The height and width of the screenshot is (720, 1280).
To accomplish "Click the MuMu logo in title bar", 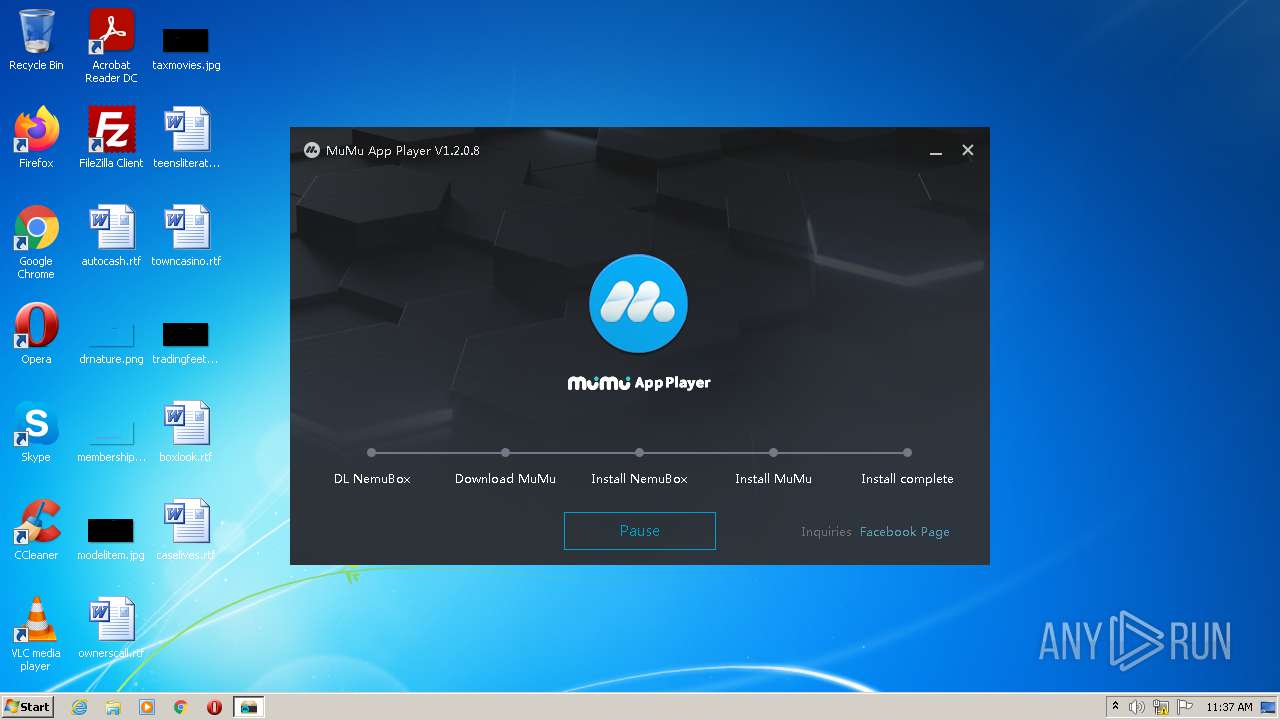I will point(312,151).
